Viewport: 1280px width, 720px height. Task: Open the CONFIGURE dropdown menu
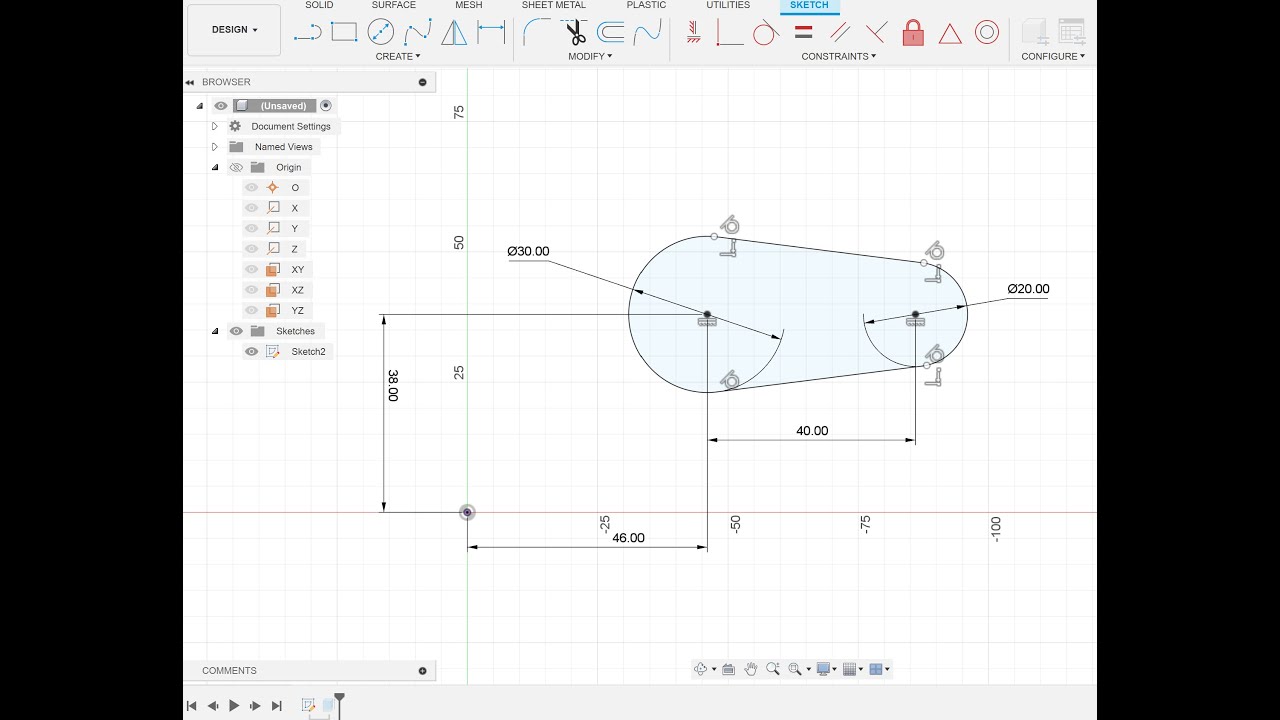point(1053,56)
